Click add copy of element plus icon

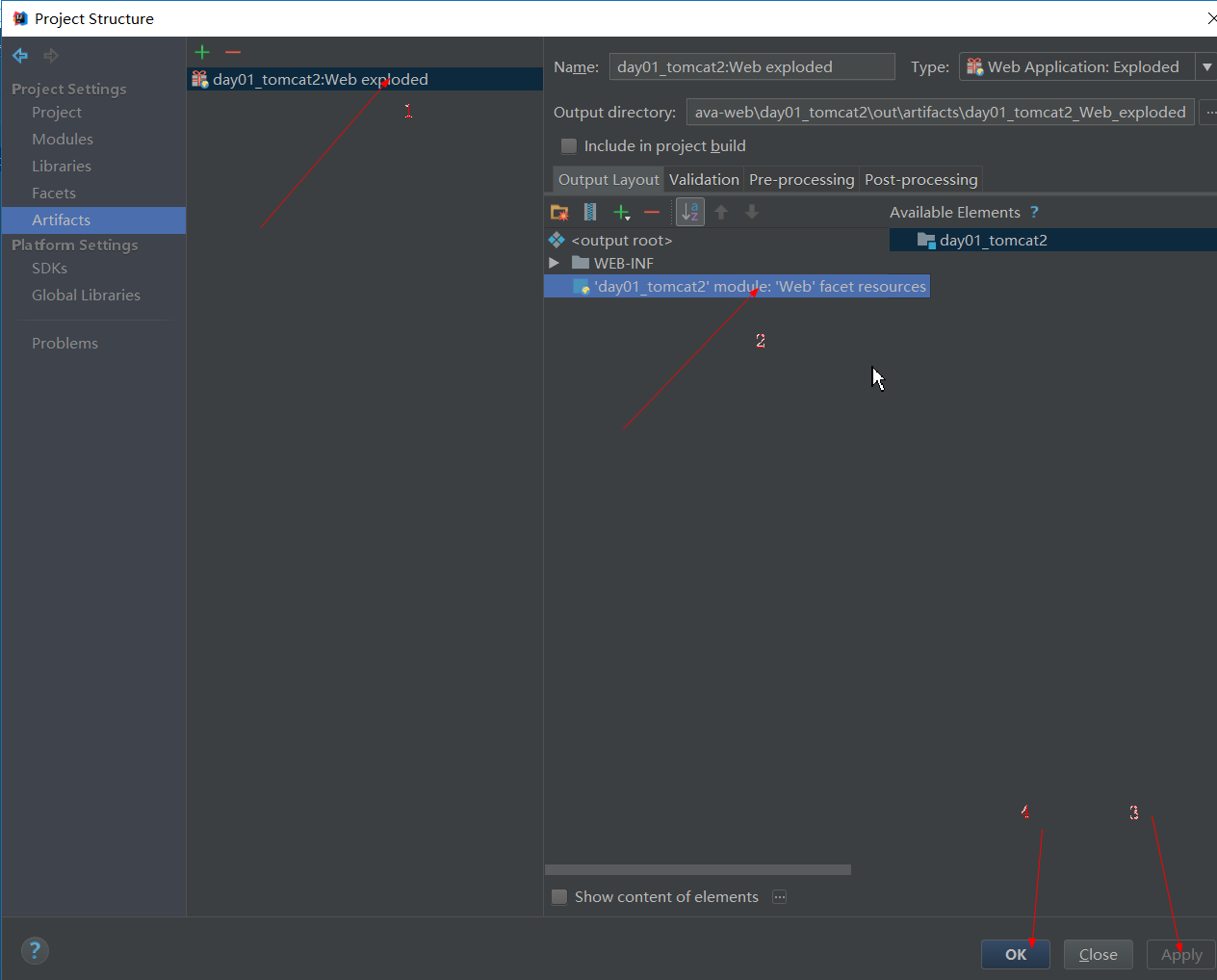pos(622,213)
